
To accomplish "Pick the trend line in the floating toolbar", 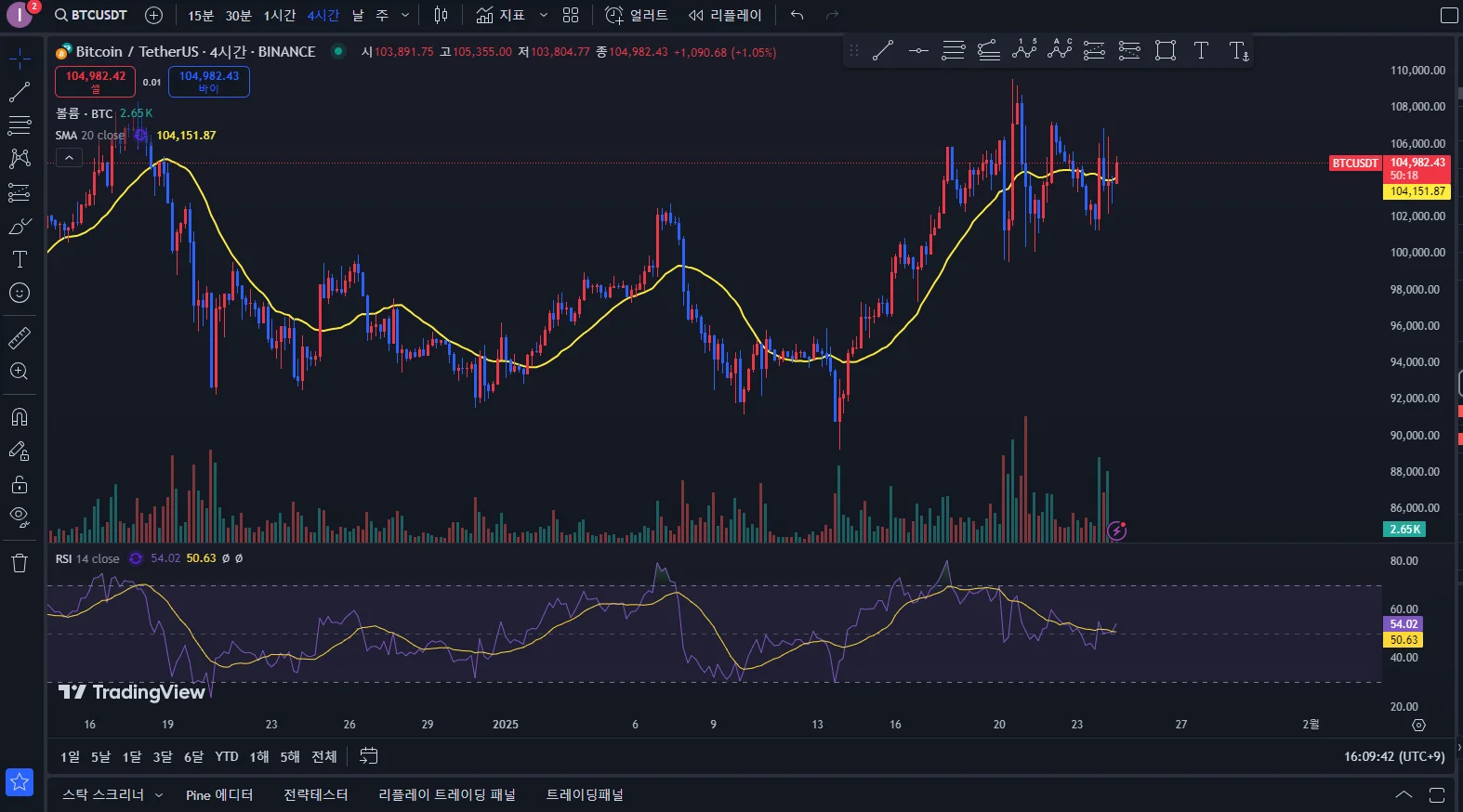I will click(883, 50).
